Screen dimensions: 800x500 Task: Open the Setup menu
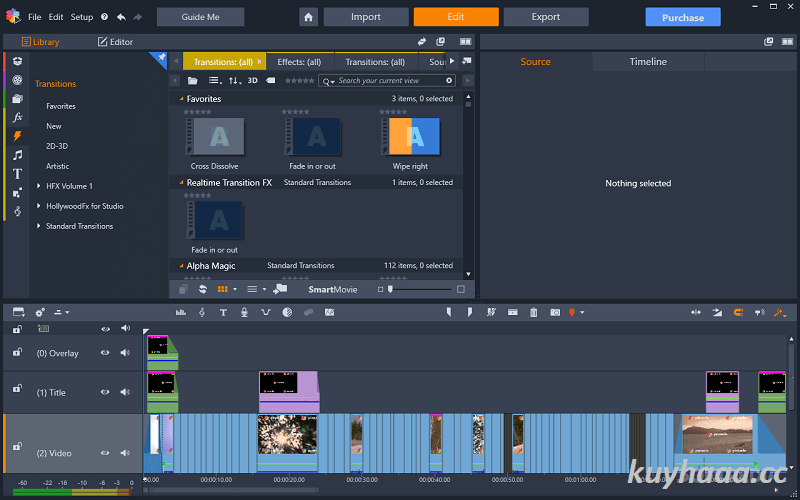click(82, 17)
